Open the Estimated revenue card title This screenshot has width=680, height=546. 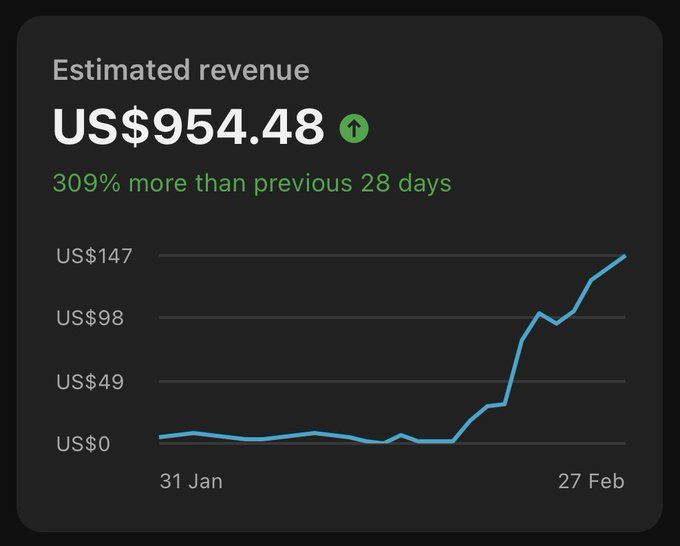[181, 70]
